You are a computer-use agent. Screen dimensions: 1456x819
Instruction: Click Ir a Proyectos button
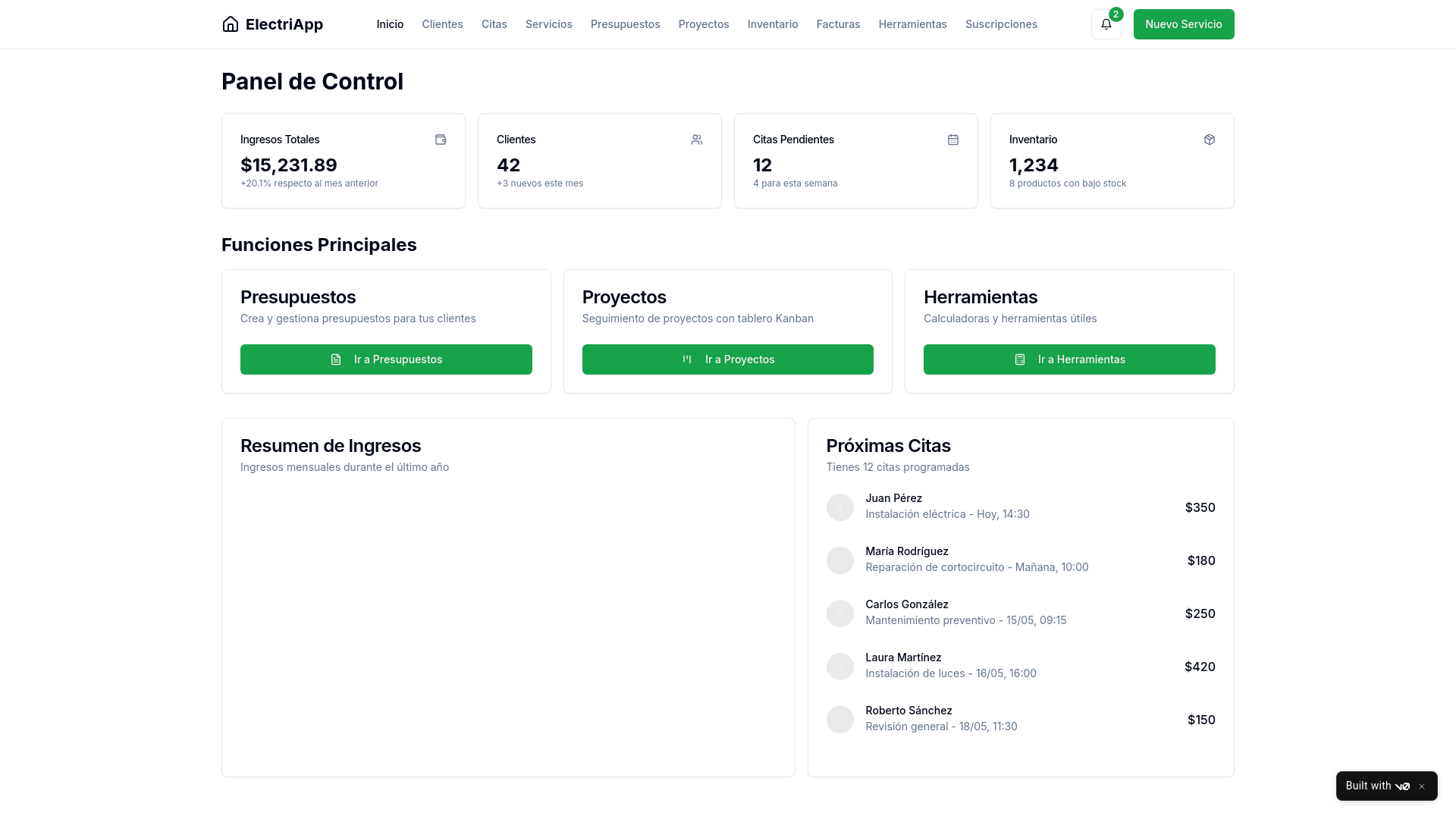pyautogui.click(x=728, y=359)
